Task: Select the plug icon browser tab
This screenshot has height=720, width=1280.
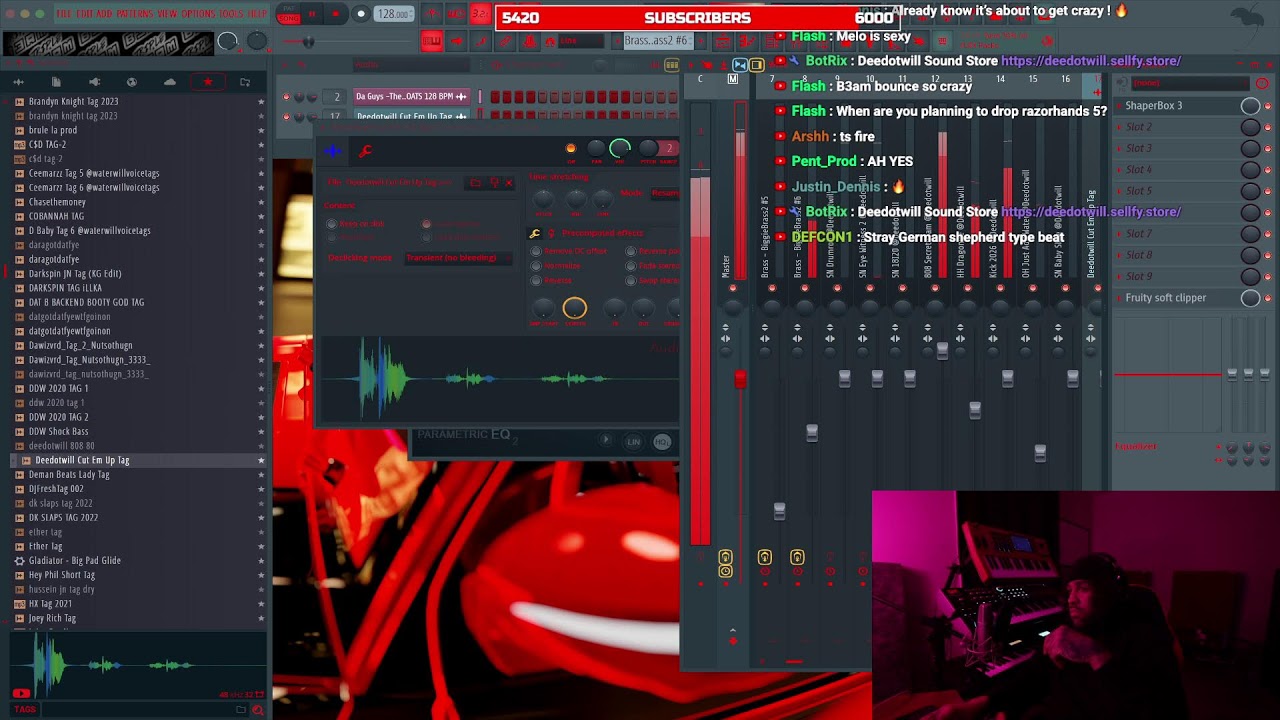Action: tap(94, 82)
